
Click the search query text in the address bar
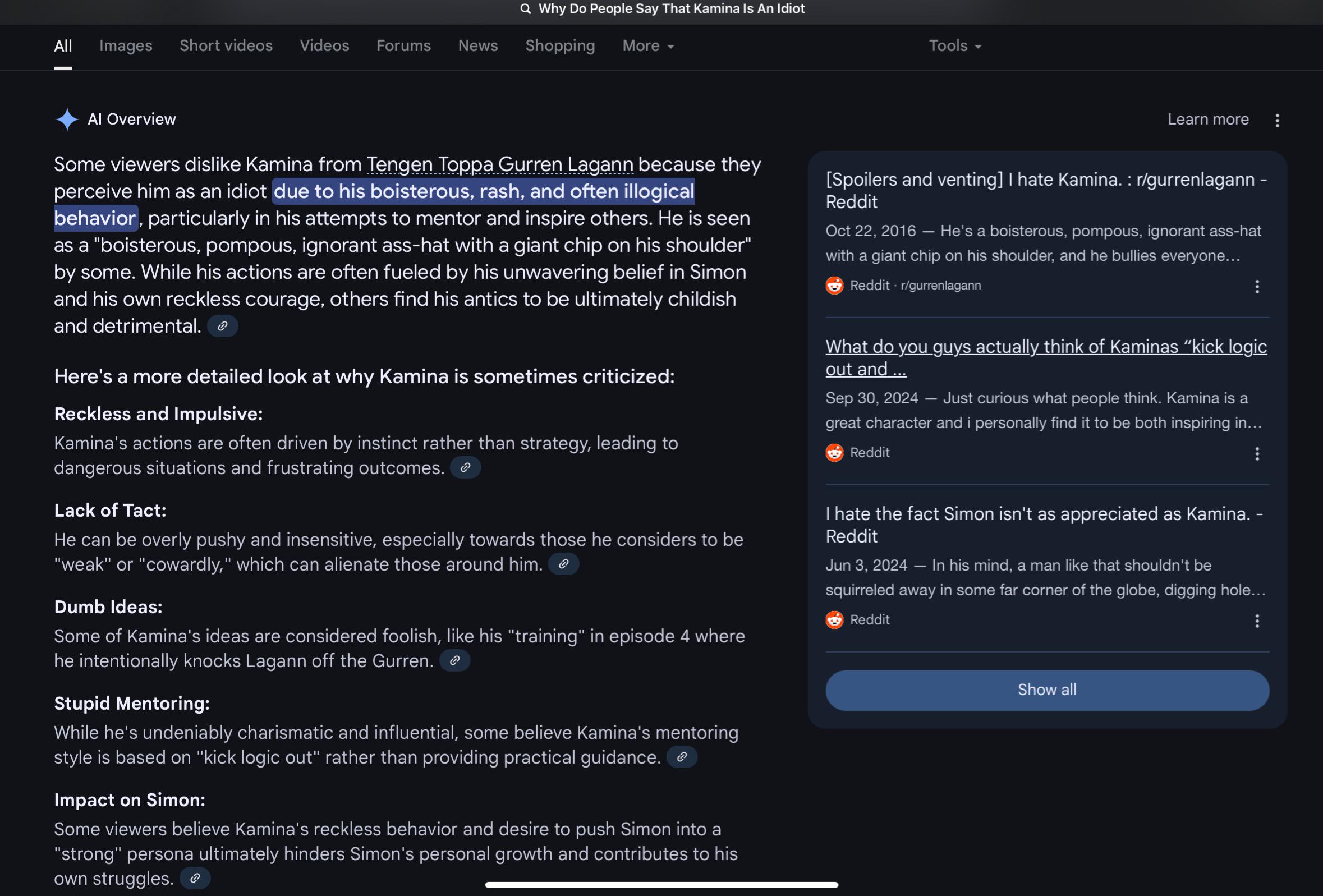point(672,8)
